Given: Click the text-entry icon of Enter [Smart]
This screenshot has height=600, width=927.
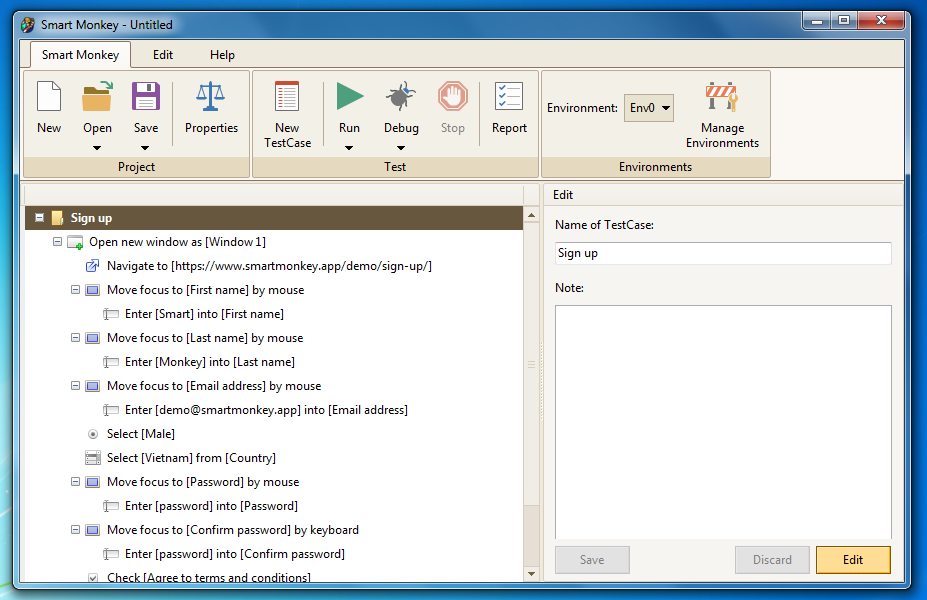Looking at the screenshot, I should [111, 314].
